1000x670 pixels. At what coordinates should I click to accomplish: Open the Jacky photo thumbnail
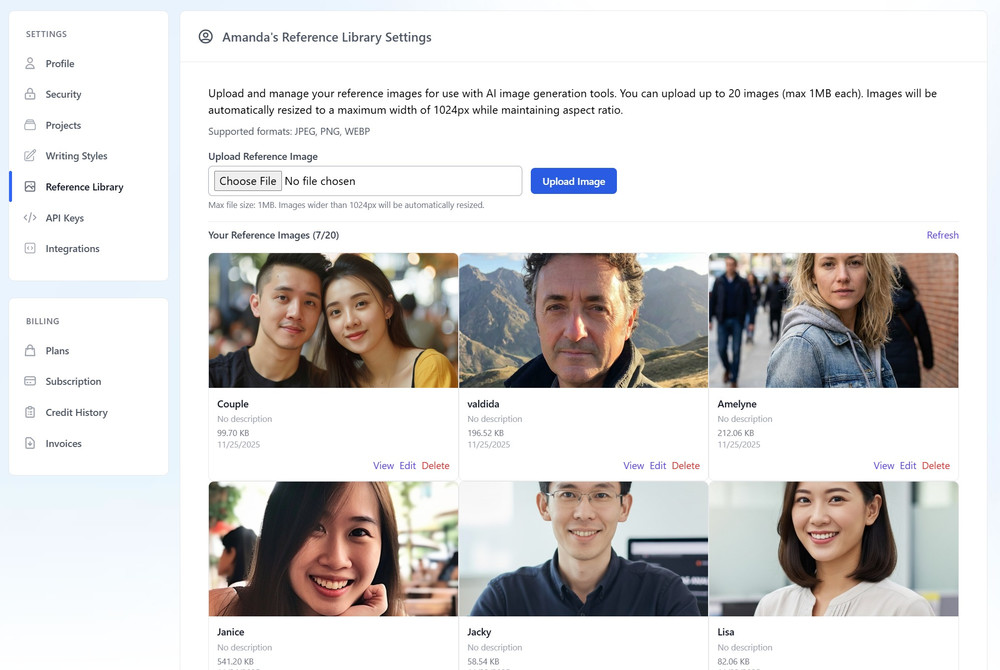[x=583, y=548]
